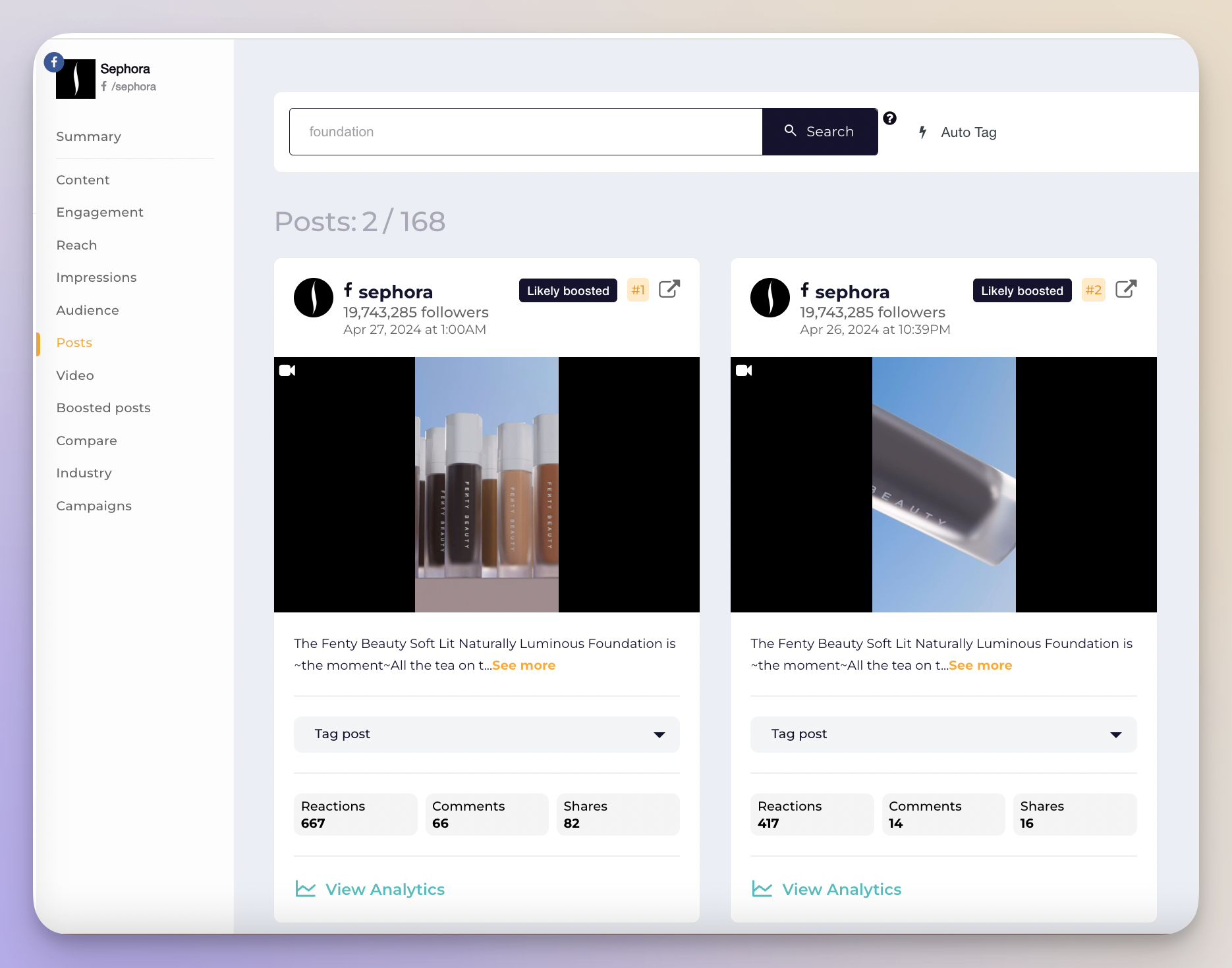This screenshot has height=968, width=1232.
Task: Click the 19,743,285 followers text on post #2
Action: (872, 312)
